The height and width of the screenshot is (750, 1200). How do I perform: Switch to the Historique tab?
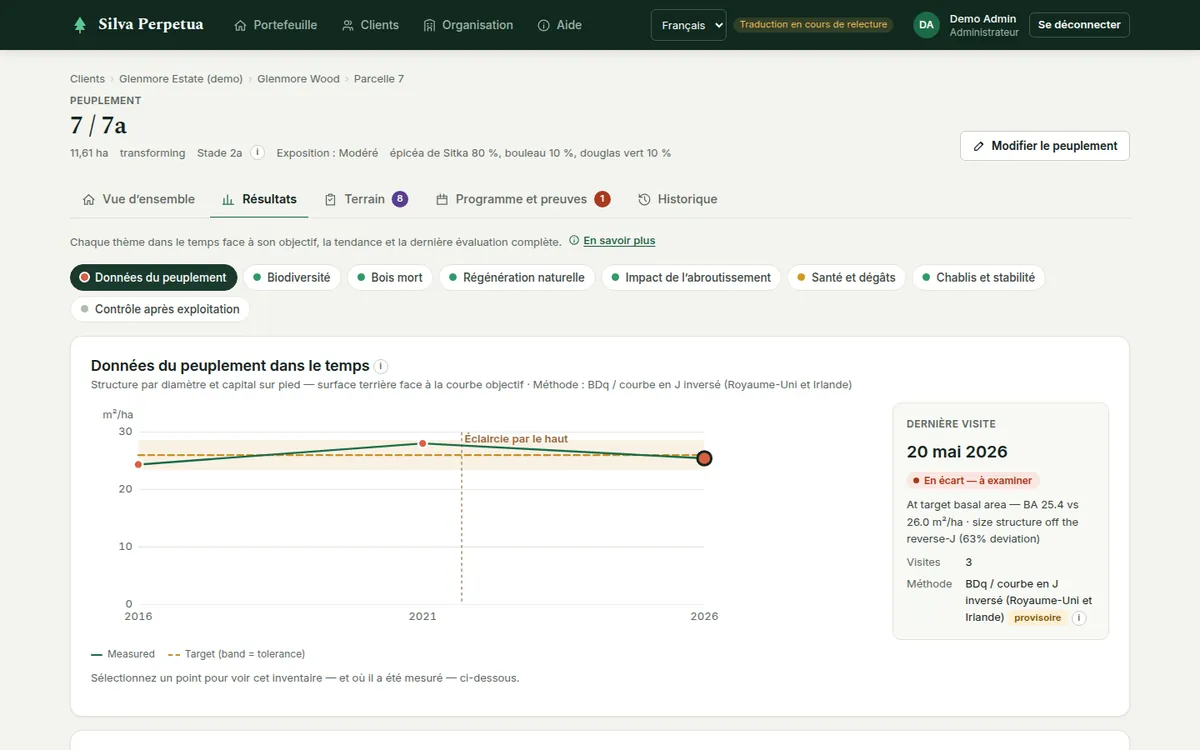coord(678,199)
